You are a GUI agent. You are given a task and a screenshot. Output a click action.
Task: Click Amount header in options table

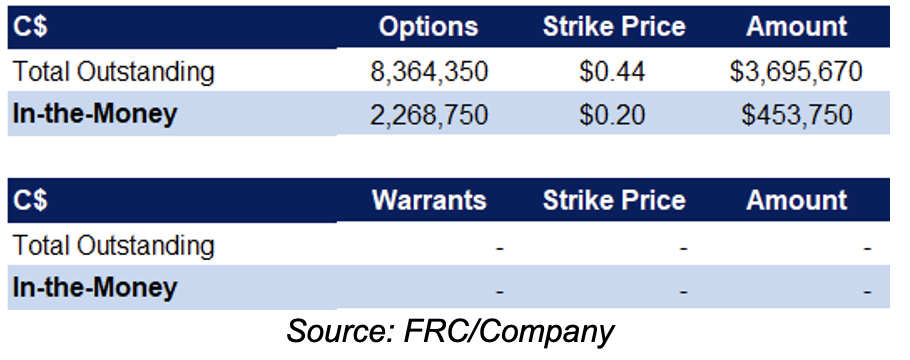click(x=796, y=27)
